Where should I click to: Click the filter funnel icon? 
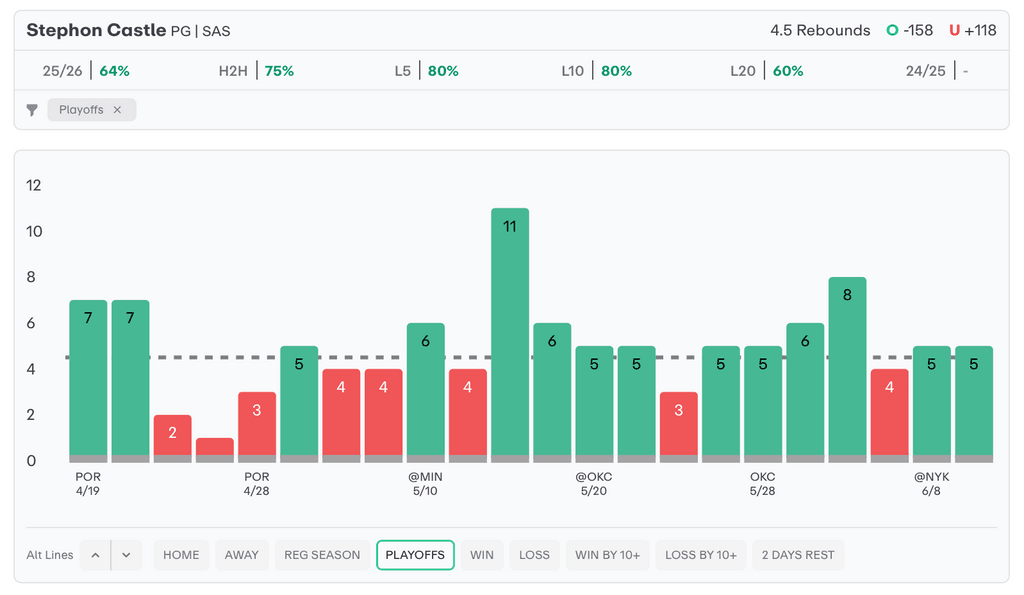point(31,110)
